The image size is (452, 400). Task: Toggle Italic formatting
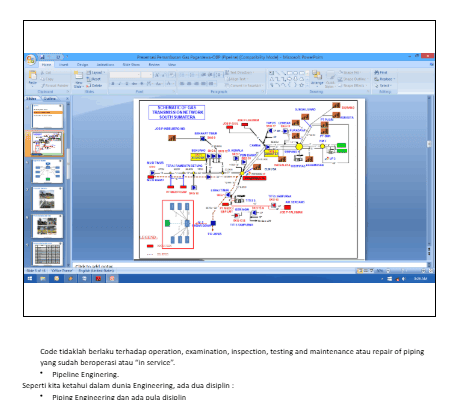click(120, 83)
